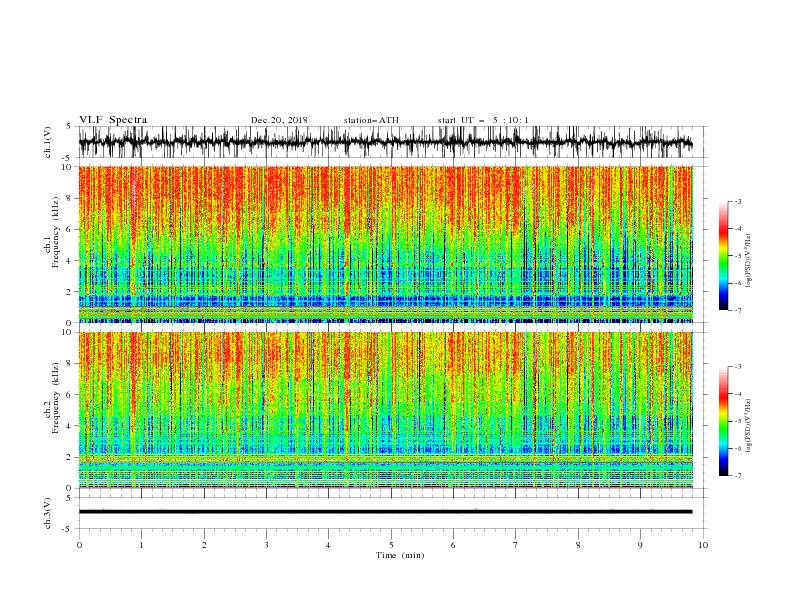This screenshot has height=612, width=792.
Task: Click the ch.1 PSD color scale bar
Action: (x=724, y=255)
